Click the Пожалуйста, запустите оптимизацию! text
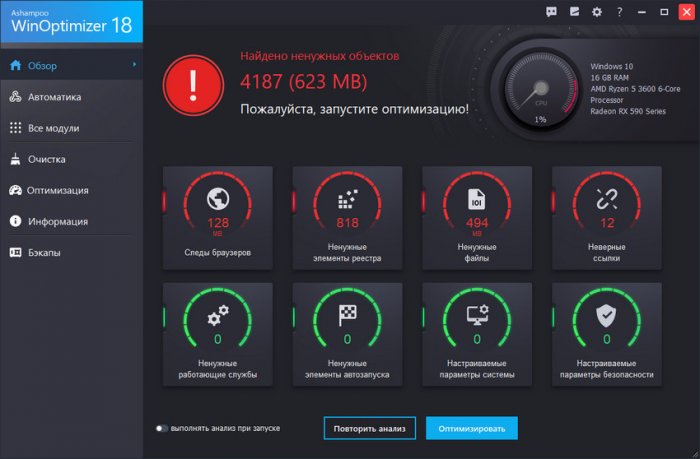 click(354, 109)
